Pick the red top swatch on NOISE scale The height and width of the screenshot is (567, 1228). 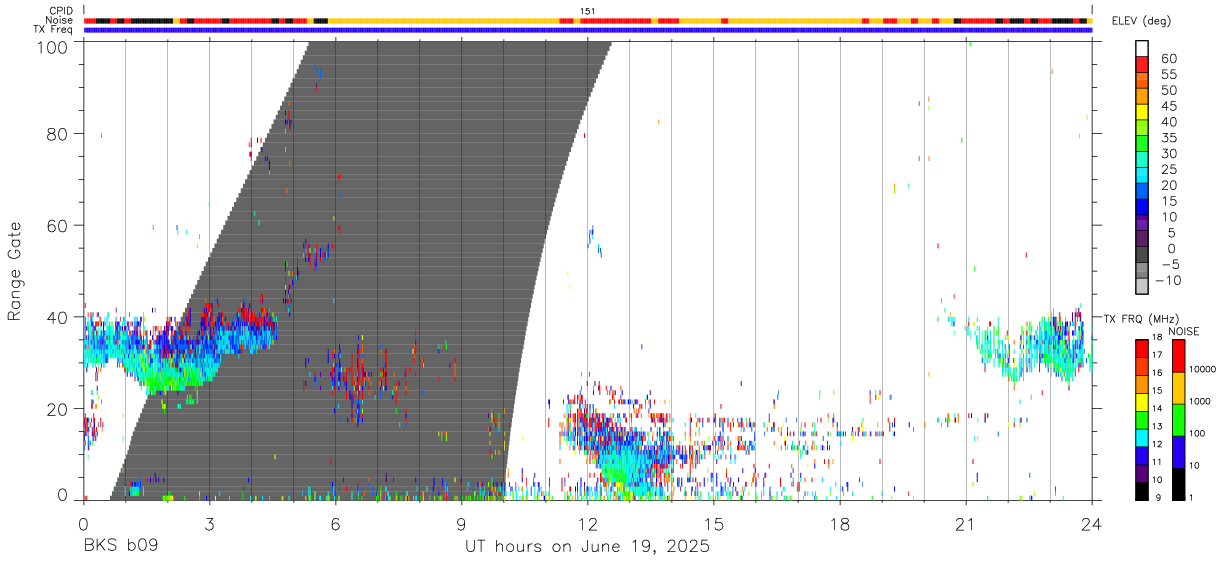click(1178, 355)
